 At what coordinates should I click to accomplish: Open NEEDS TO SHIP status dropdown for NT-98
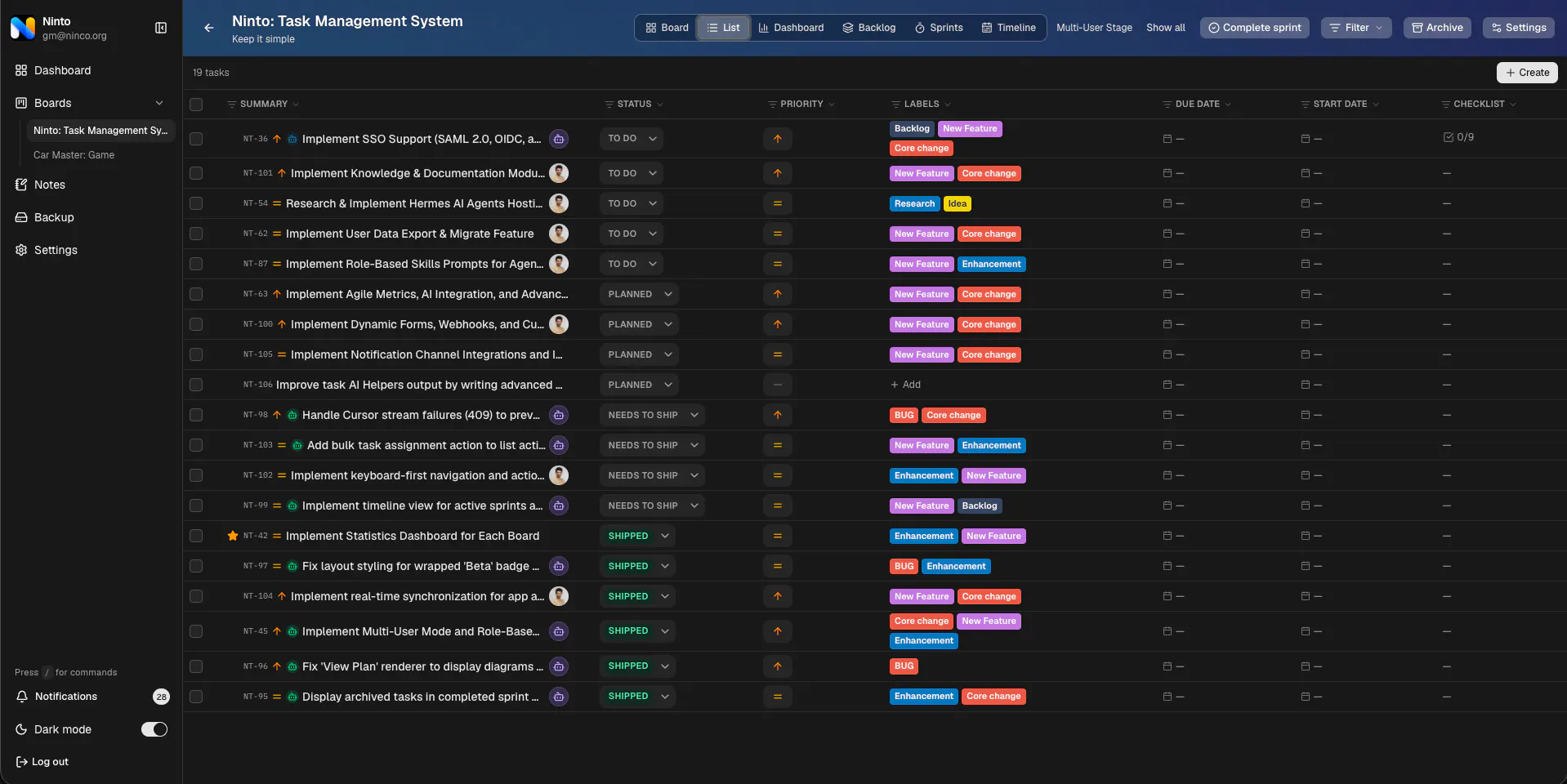652,415
